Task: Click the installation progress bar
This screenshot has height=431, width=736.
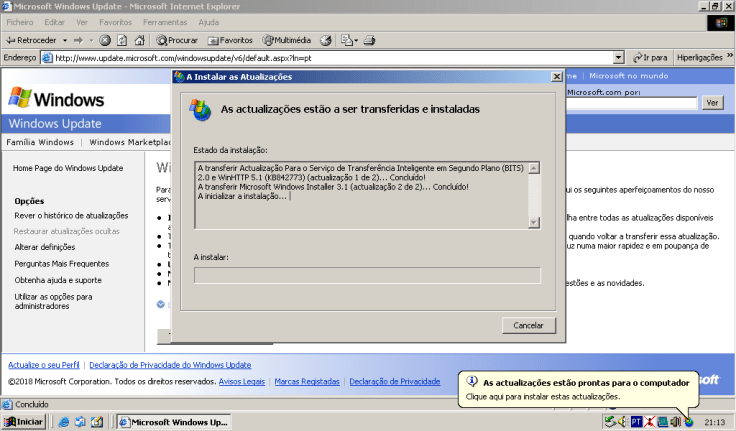Action: (x=367, y=275)
